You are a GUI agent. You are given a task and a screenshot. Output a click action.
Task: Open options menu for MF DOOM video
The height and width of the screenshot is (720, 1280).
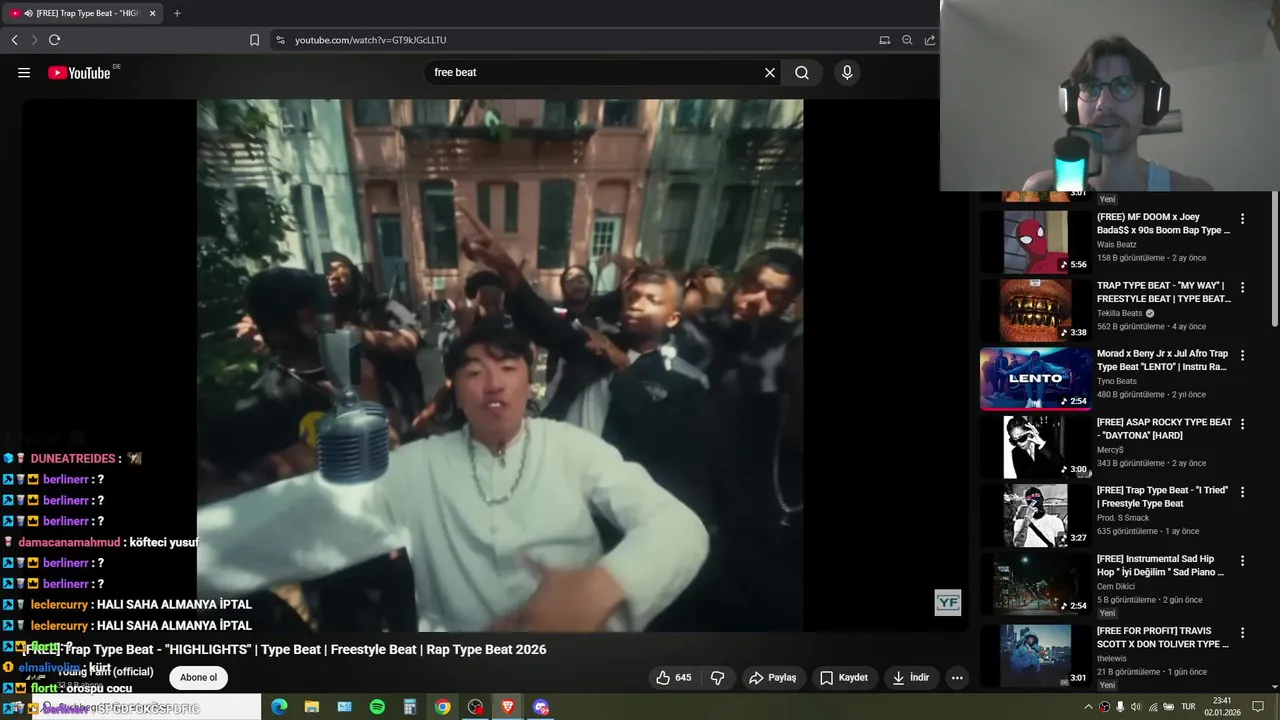(1243, 218)
